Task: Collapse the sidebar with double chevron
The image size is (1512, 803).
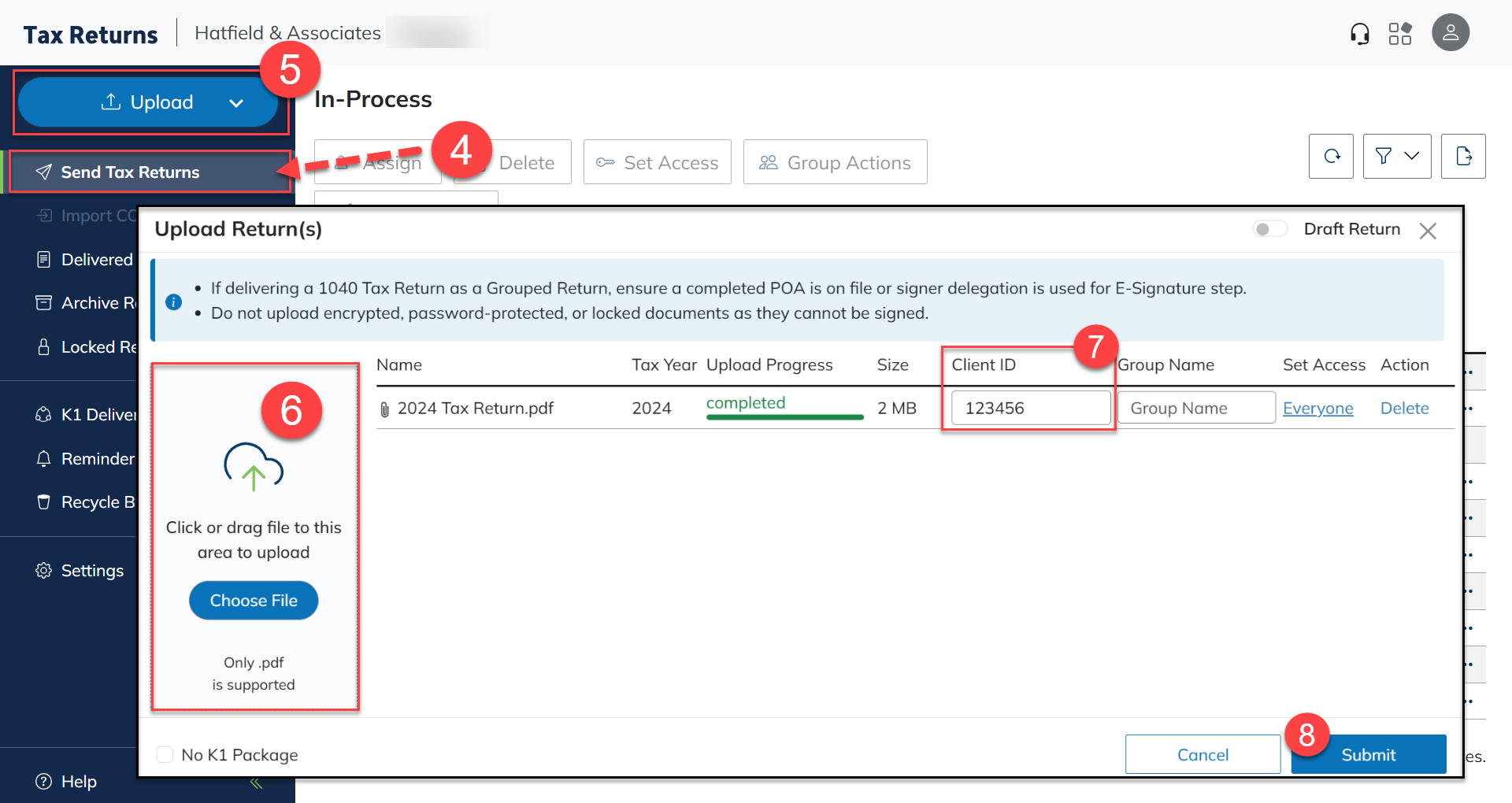Action: tap(256, 783)
